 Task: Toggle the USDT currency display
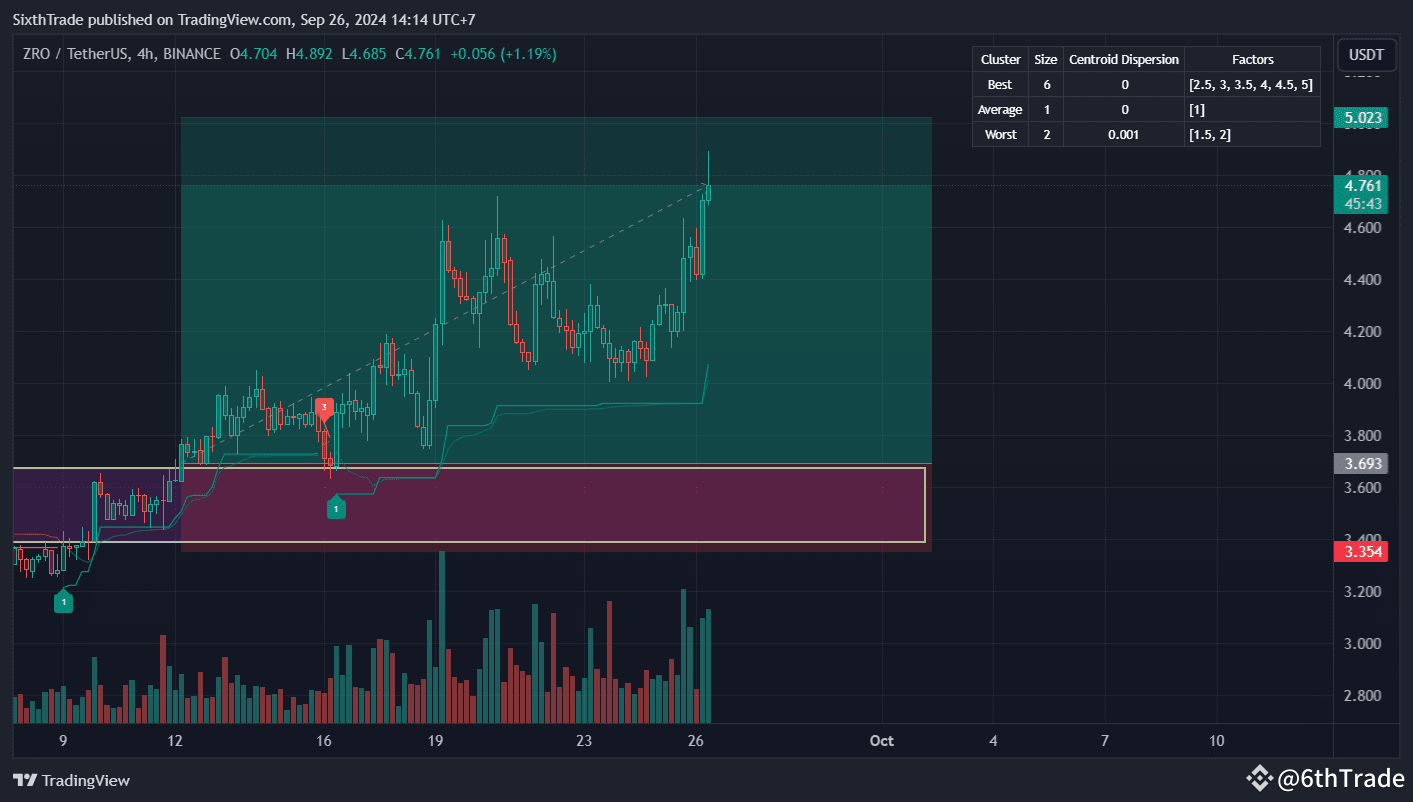pyautogui.click(x=1367, y=55)
